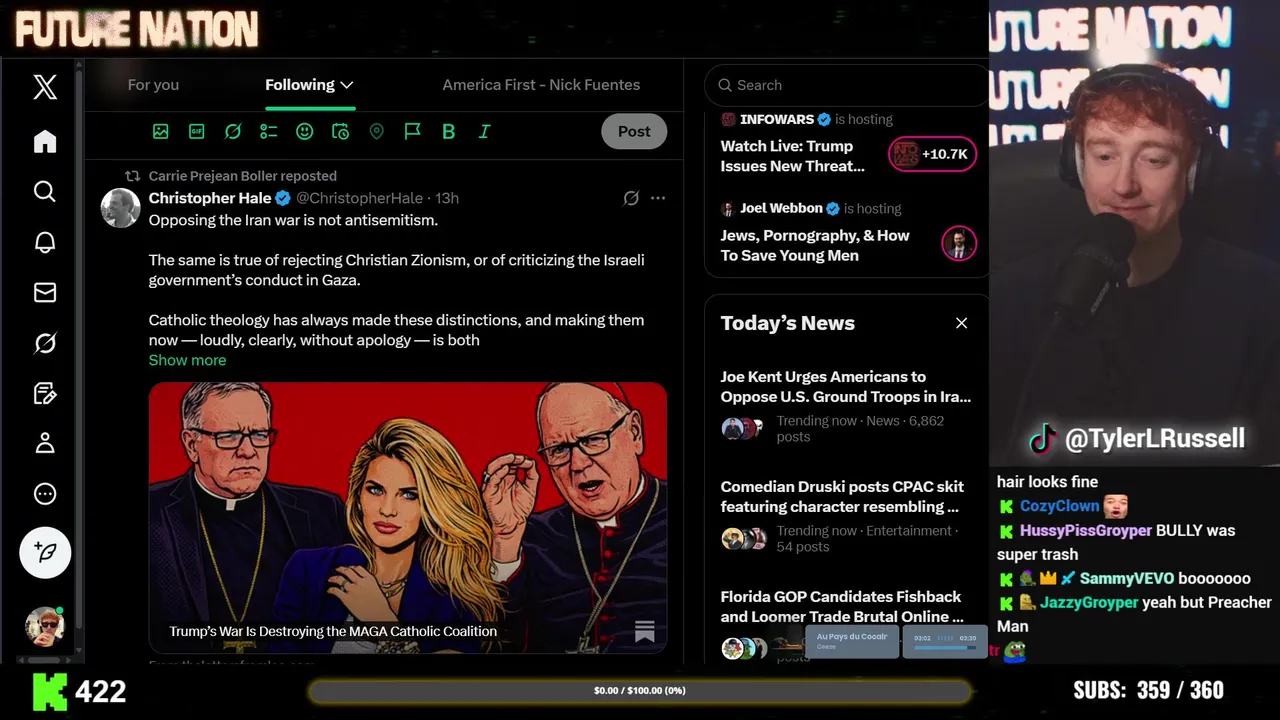Expand post with Show more
Viewport: 1280px width, 720px height.
pos(187,360)
